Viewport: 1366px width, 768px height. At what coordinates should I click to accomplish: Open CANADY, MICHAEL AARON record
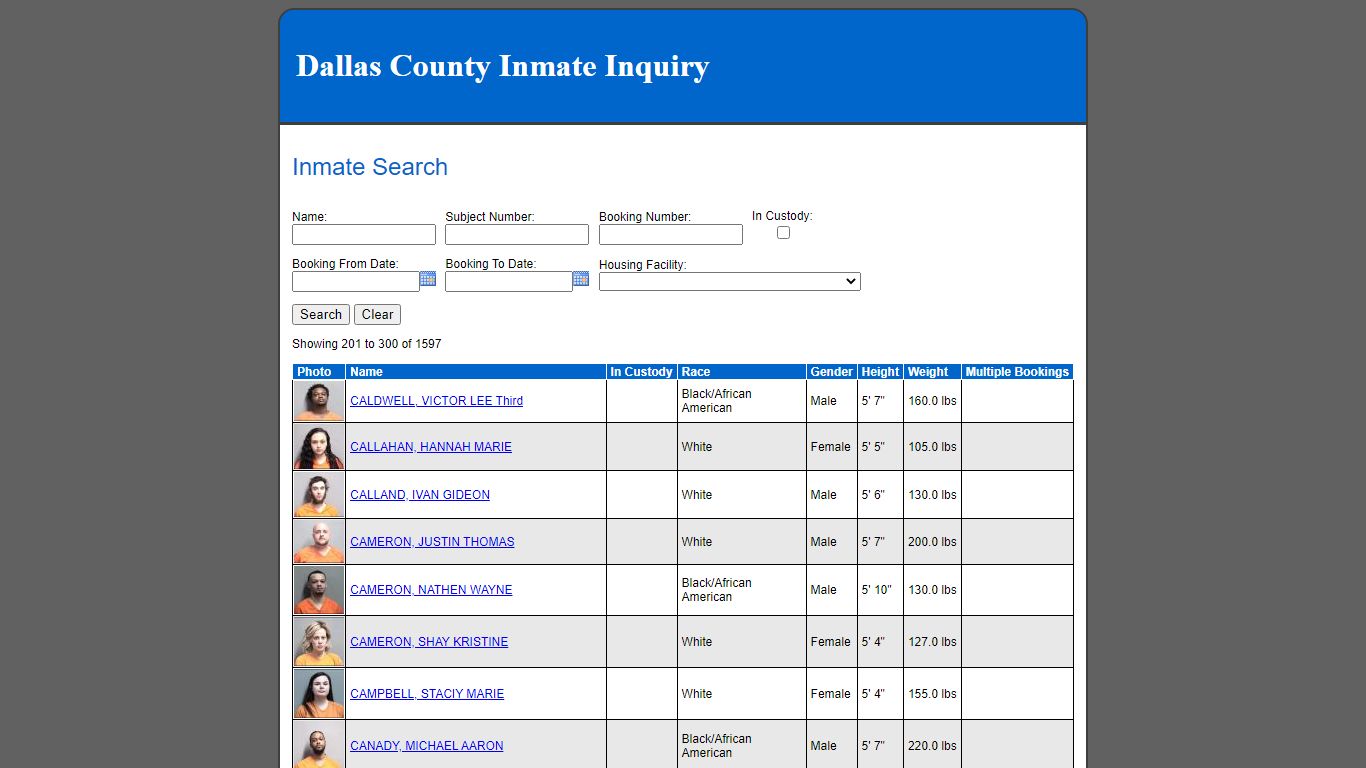(427, 746)
